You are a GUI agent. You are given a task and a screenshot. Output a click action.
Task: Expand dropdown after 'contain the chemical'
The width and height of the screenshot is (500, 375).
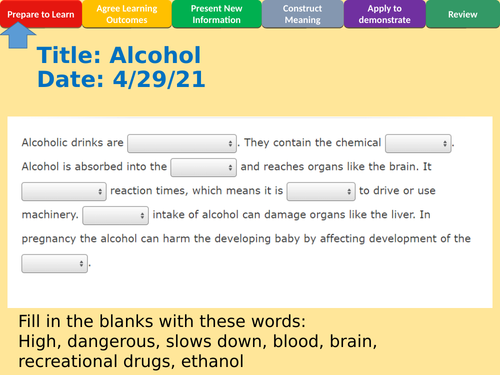[x=418, y=143]
